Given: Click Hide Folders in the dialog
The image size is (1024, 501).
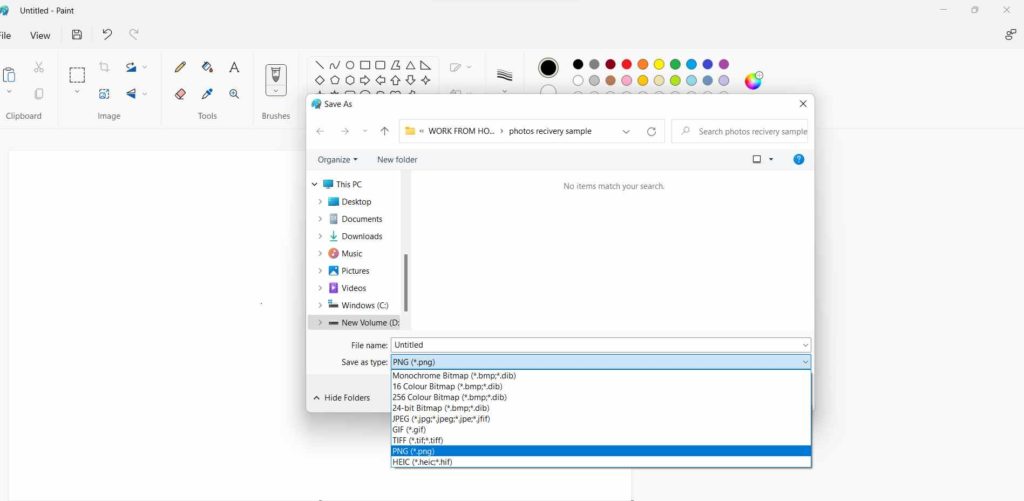Looking at the screenshot, I should [x=341, y=398].
